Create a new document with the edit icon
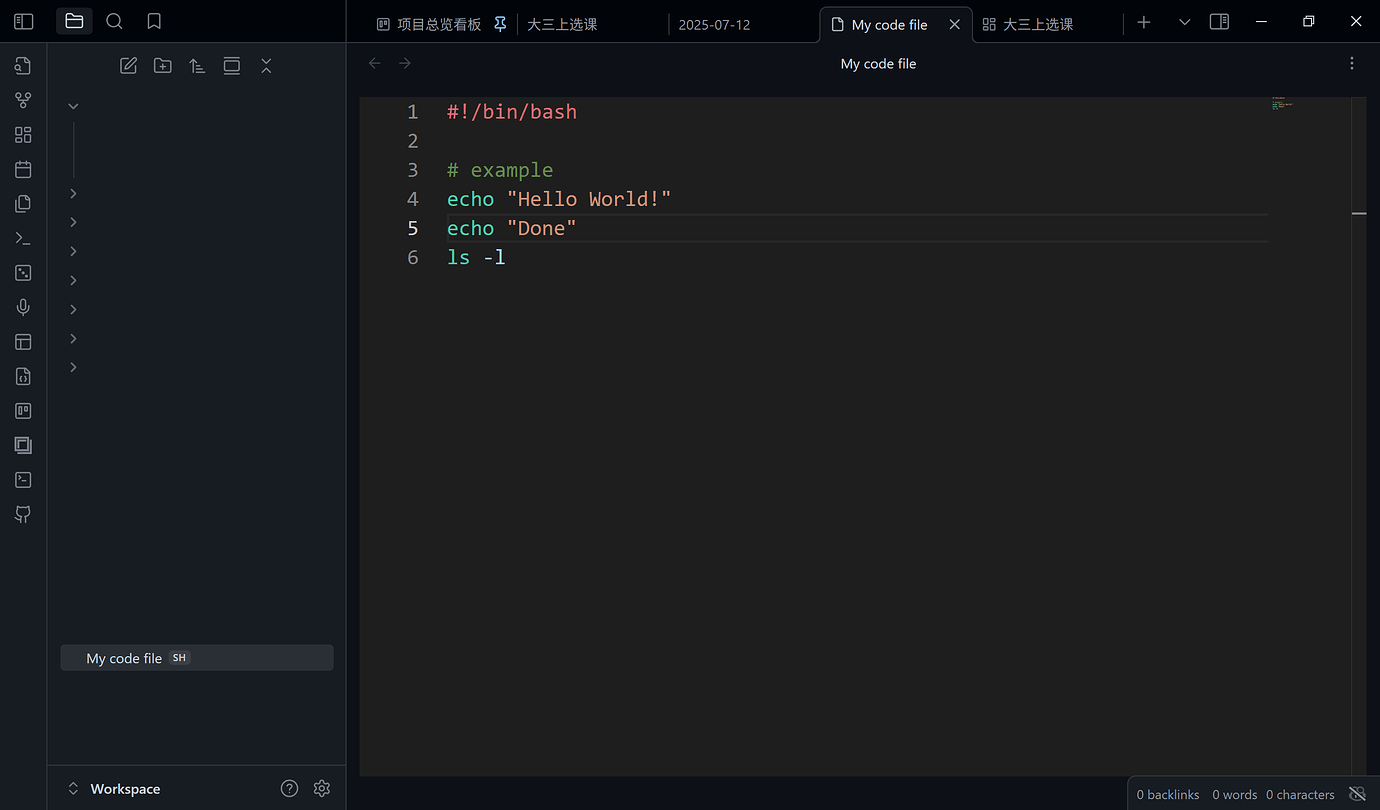Viewport: 1380px width, 810px height. click(128, 65)
